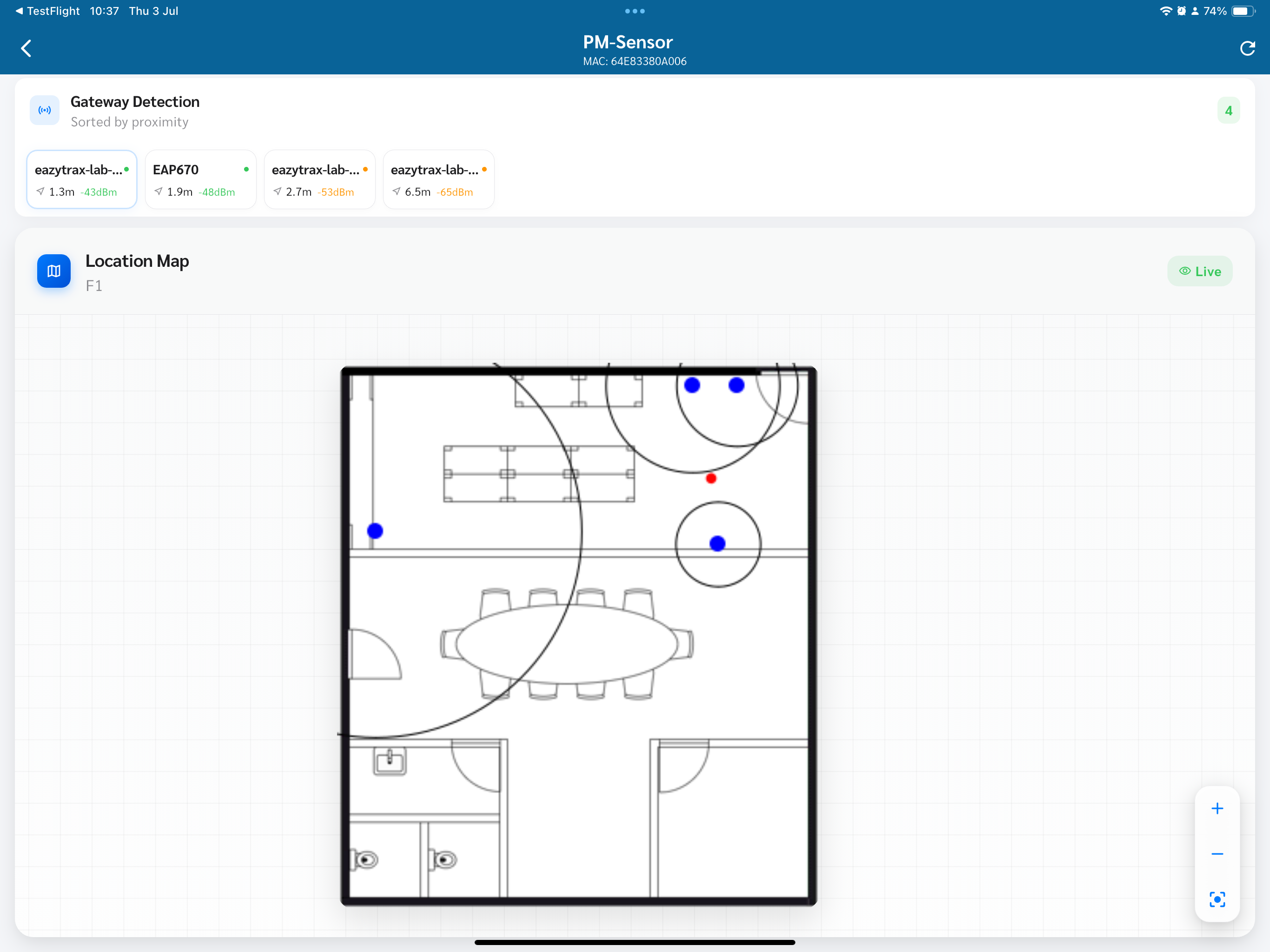Tap the navigation arrow icon beside 6.5m
This screenshot has width=1270, height=952.
coord(396,191)
